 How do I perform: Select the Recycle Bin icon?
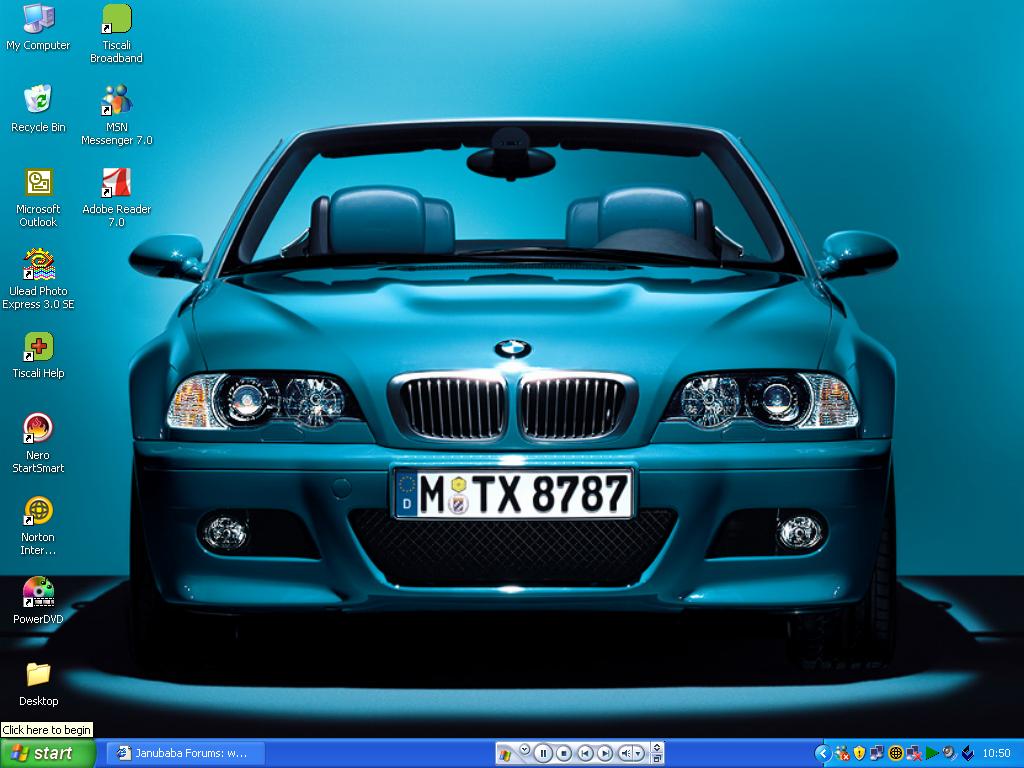tap(38, 109)
